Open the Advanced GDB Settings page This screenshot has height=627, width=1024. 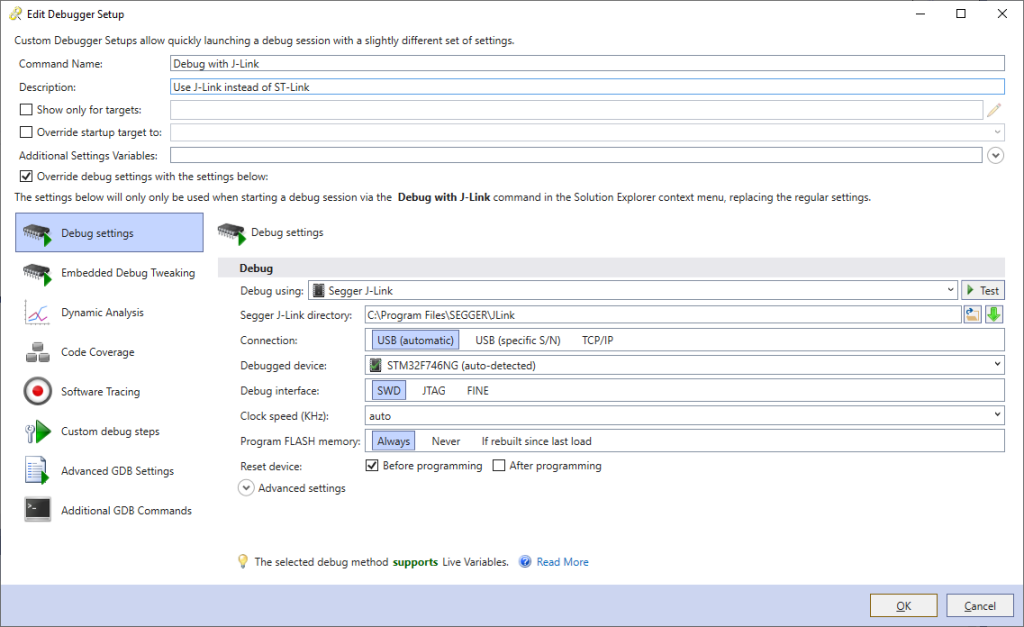[109, 471]
